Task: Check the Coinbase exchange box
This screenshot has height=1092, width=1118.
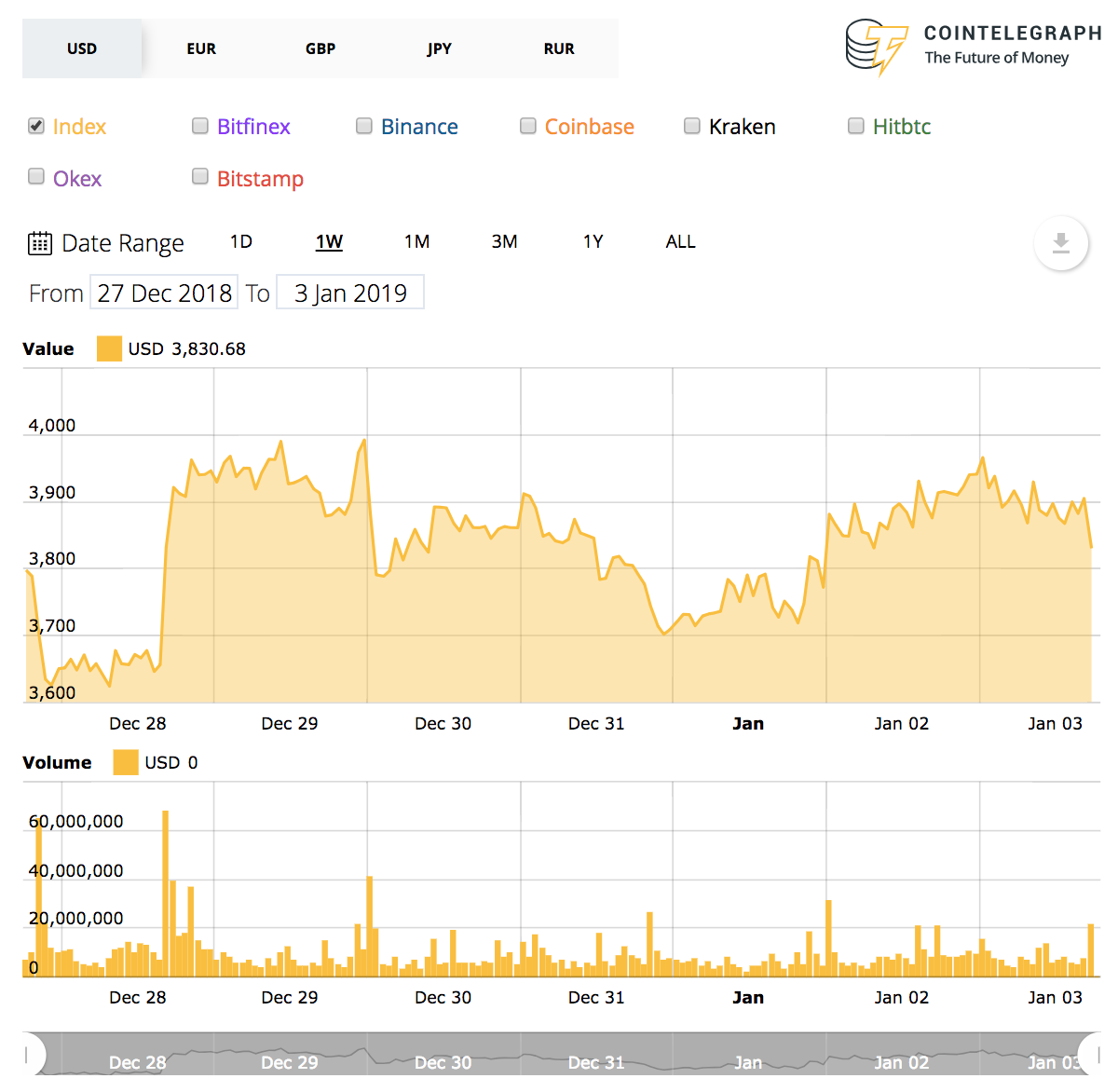Action: [528, 126]
